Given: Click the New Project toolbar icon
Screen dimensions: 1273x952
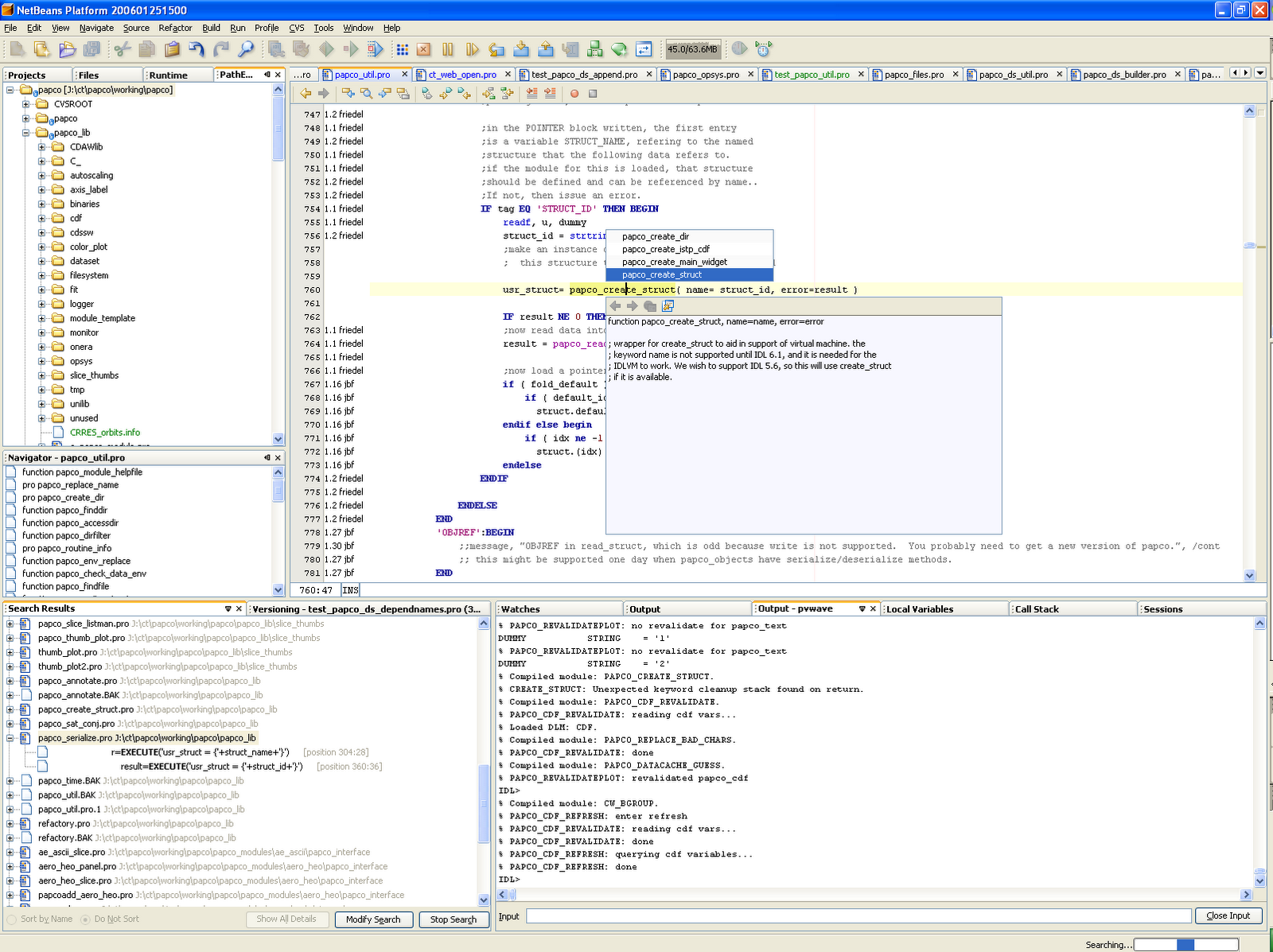Looking at the screenshot, I should coord(42,49).
